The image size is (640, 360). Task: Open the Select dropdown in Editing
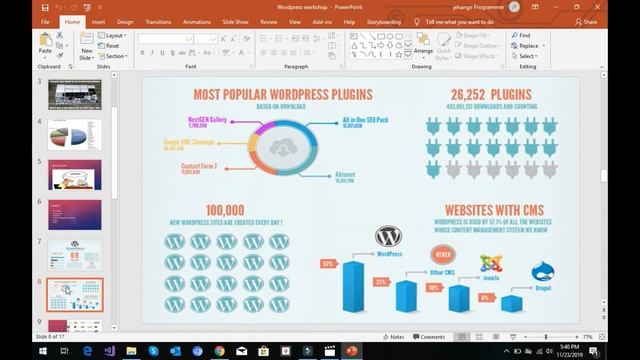(525, 56)
